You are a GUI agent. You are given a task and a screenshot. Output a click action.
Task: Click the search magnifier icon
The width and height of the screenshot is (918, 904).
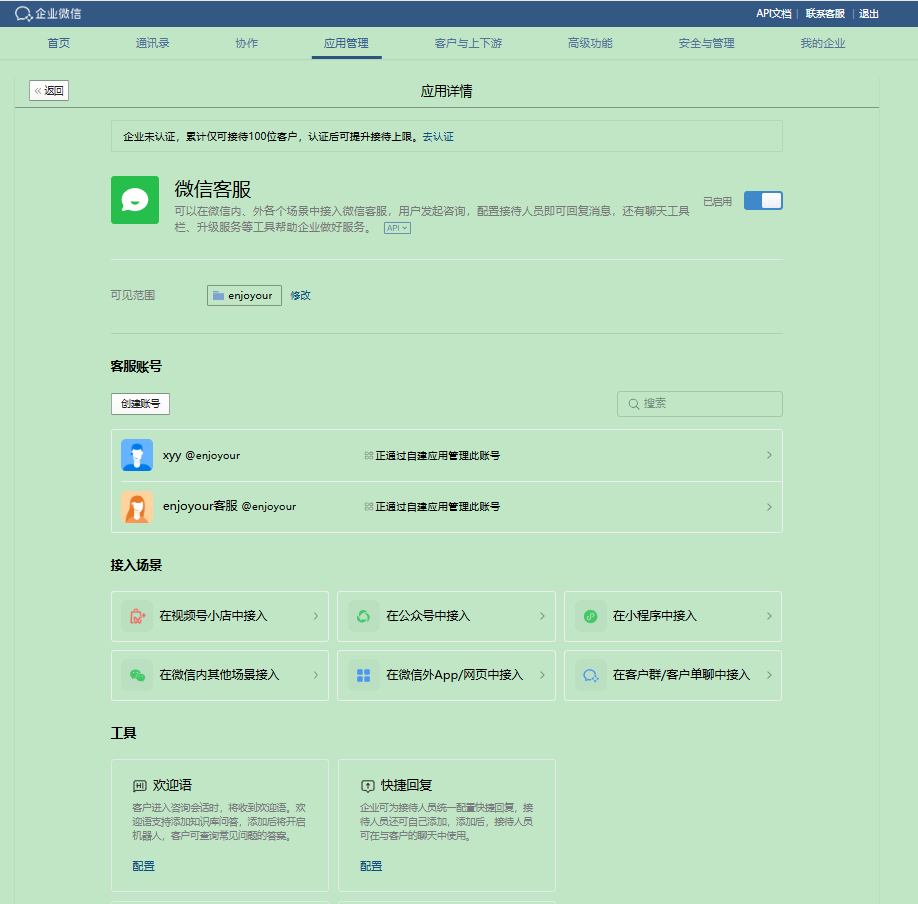633,403
